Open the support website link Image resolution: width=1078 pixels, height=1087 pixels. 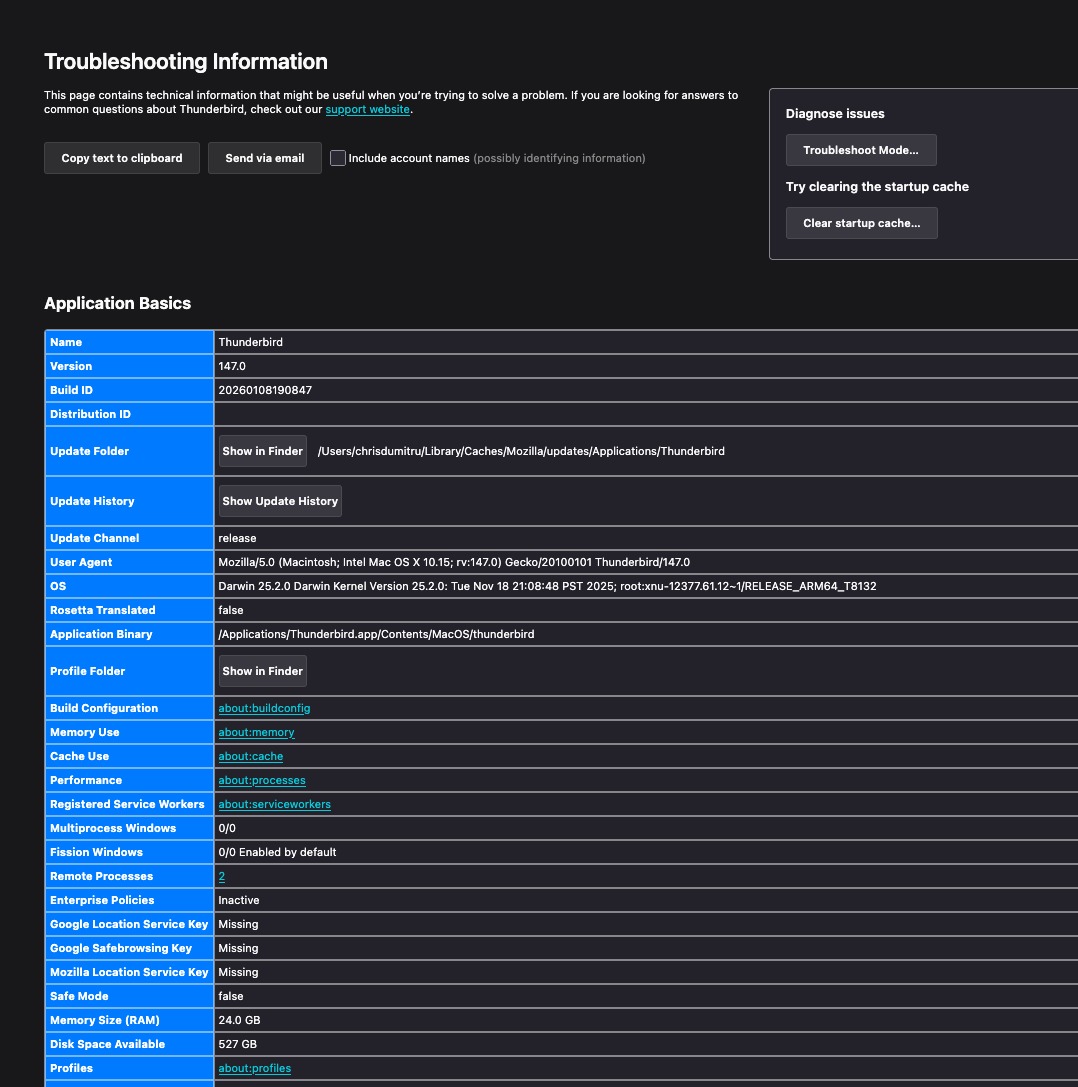coord(367,110)
